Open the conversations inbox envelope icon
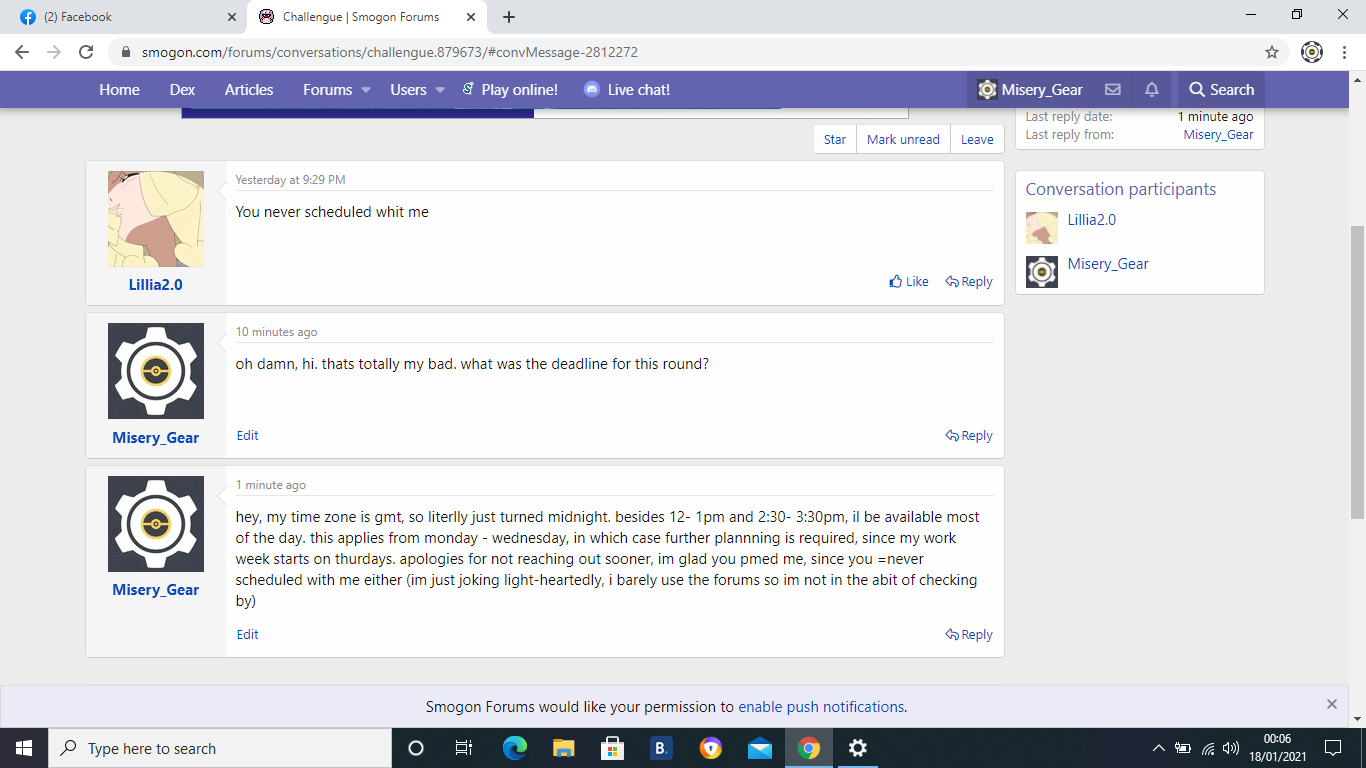This screenshot has width=1366, height=768. pos(1112,90)
